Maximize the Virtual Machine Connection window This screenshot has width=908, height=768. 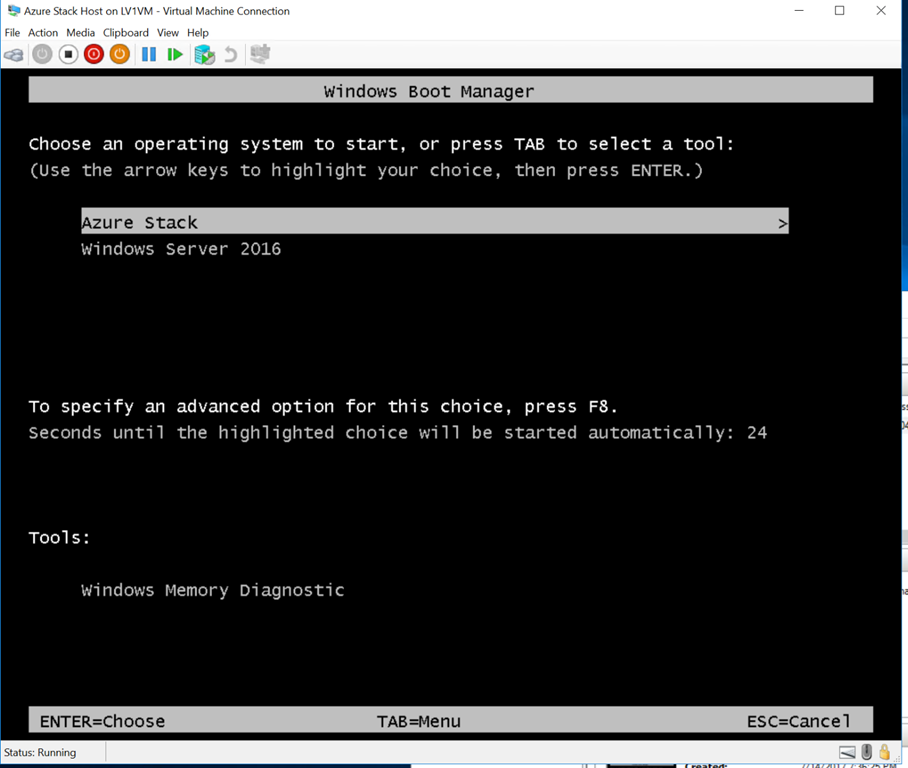pyautogui.click(x=840, y=10)
